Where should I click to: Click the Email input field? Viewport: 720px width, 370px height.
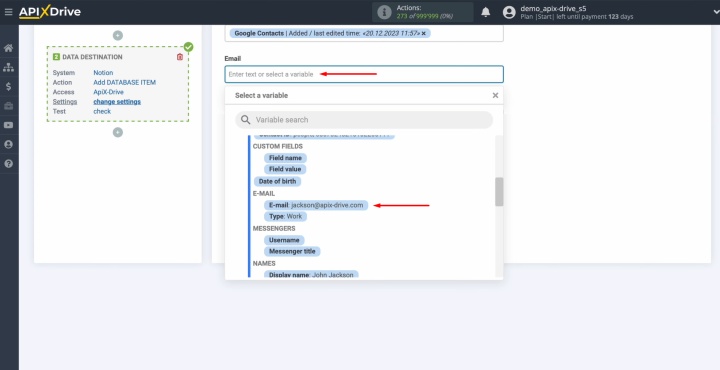tap(364, 74)
